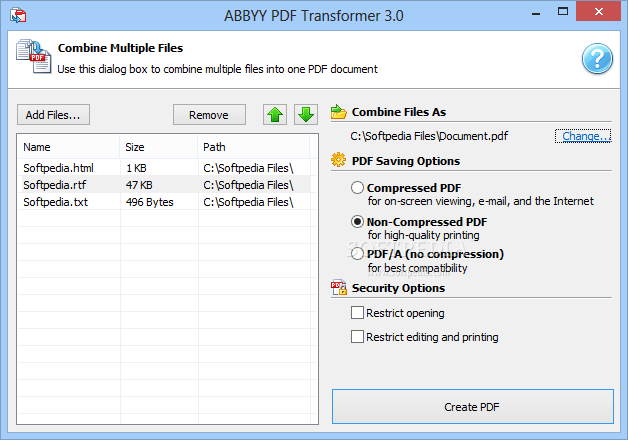
Task: Click the Security Options padlock icon
Action: click(x=339, y=287)
